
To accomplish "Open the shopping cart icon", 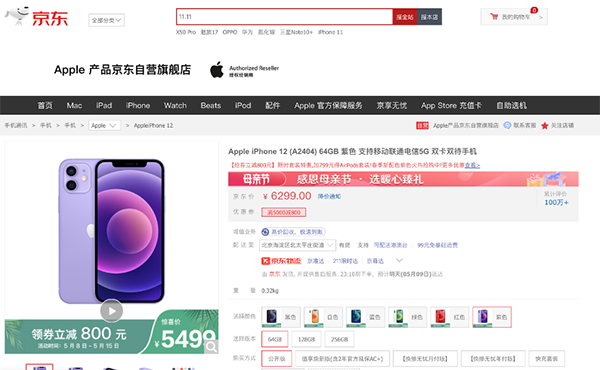I will click(x=494, y=17).
